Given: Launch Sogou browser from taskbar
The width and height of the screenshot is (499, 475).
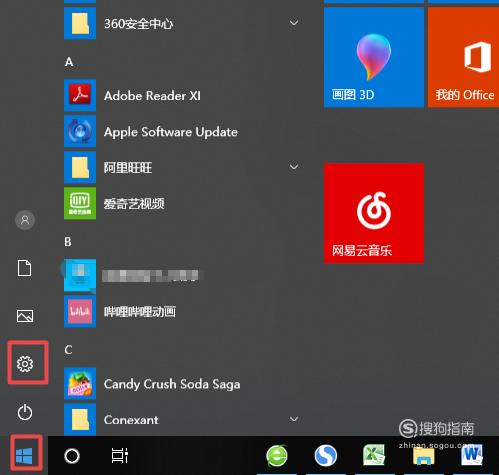Looking at the screenshot, I should pos(326,456).
